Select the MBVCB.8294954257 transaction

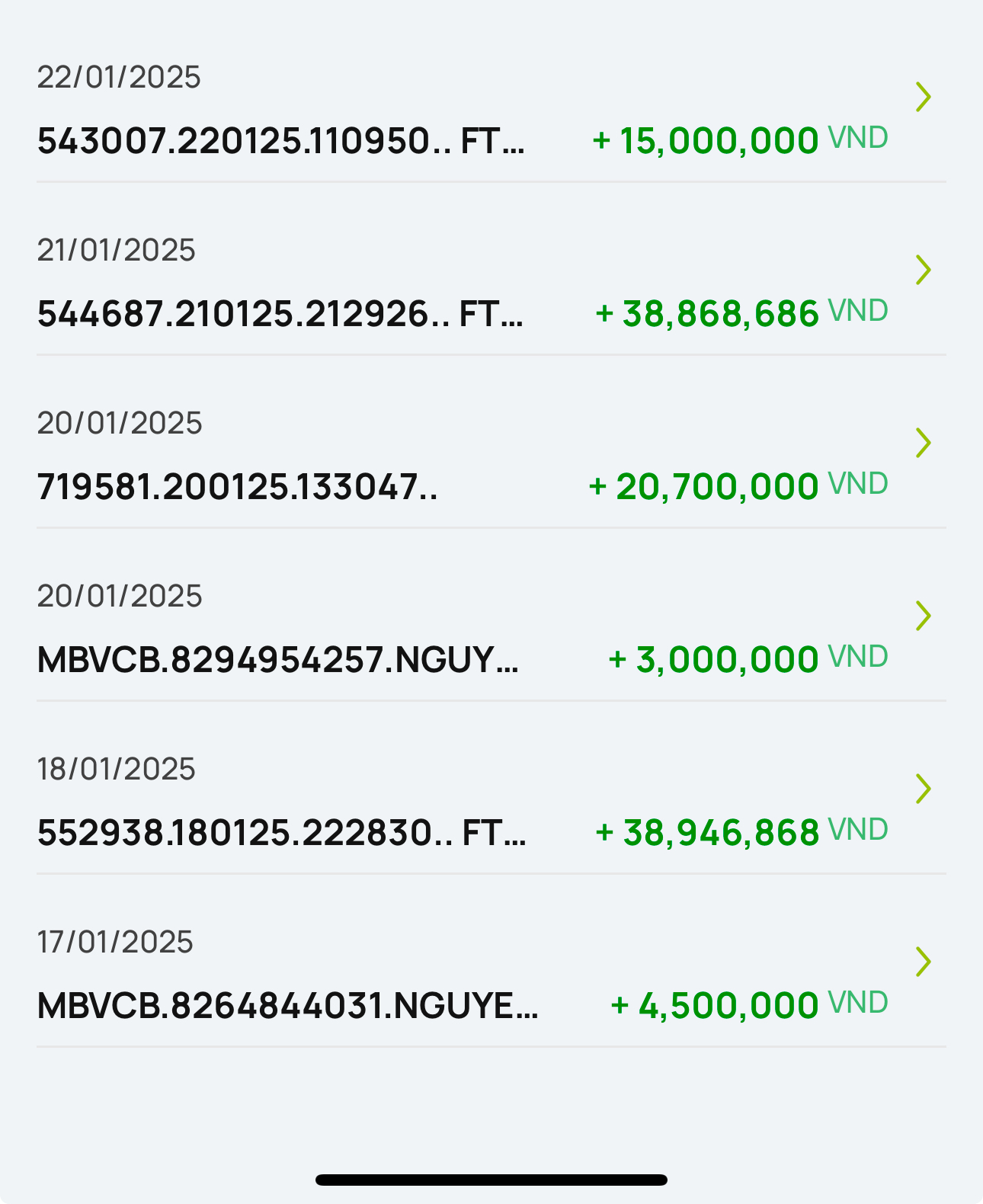pos(277,660)
